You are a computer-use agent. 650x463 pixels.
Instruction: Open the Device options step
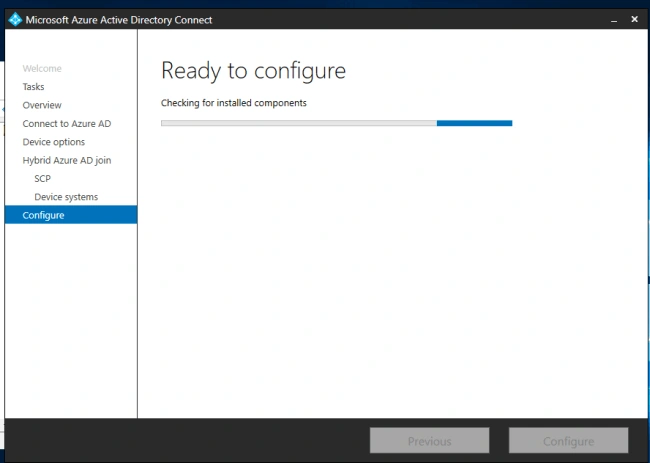53,142
